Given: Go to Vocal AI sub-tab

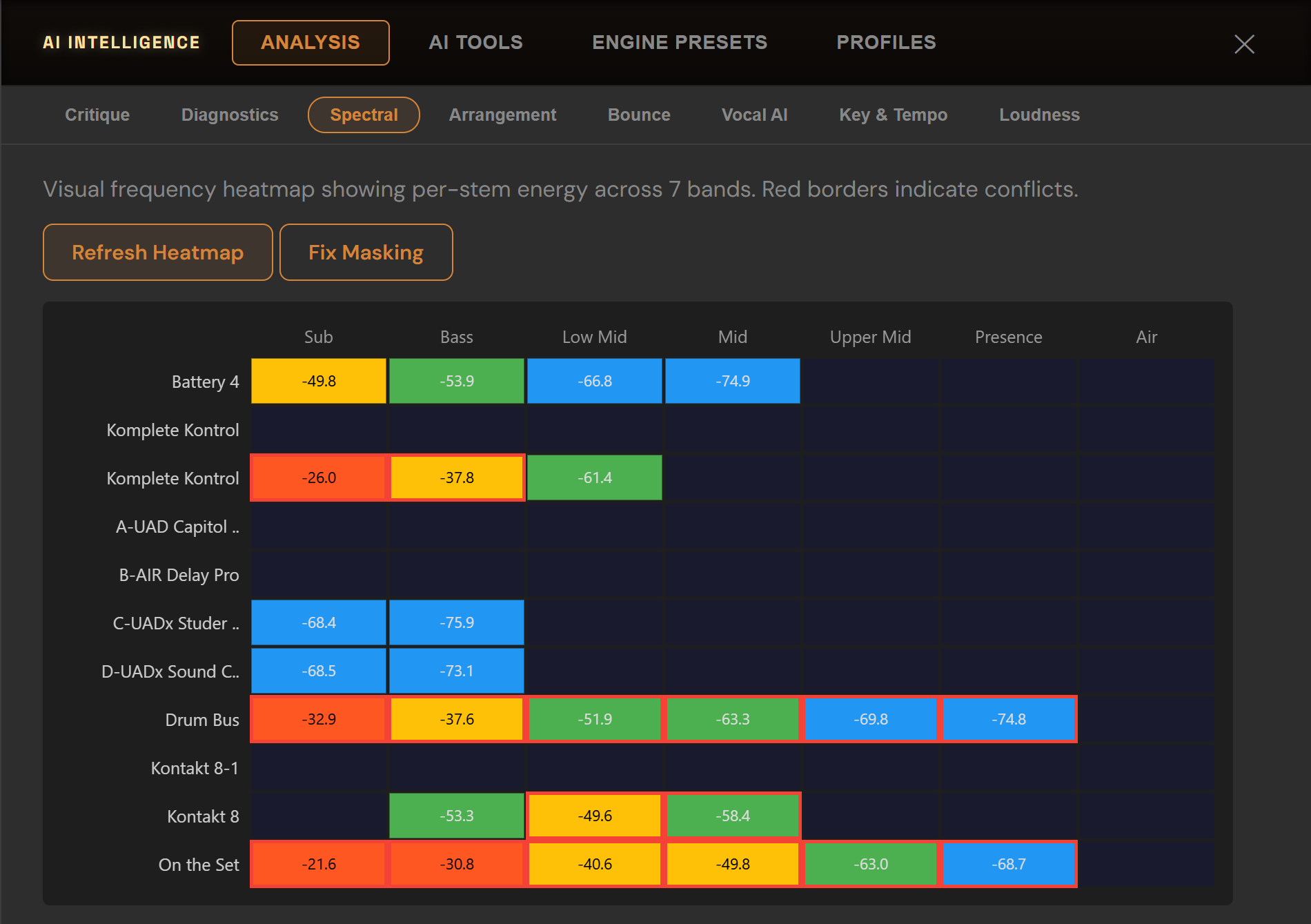Looking at the screenshot, I should point(754,115).
